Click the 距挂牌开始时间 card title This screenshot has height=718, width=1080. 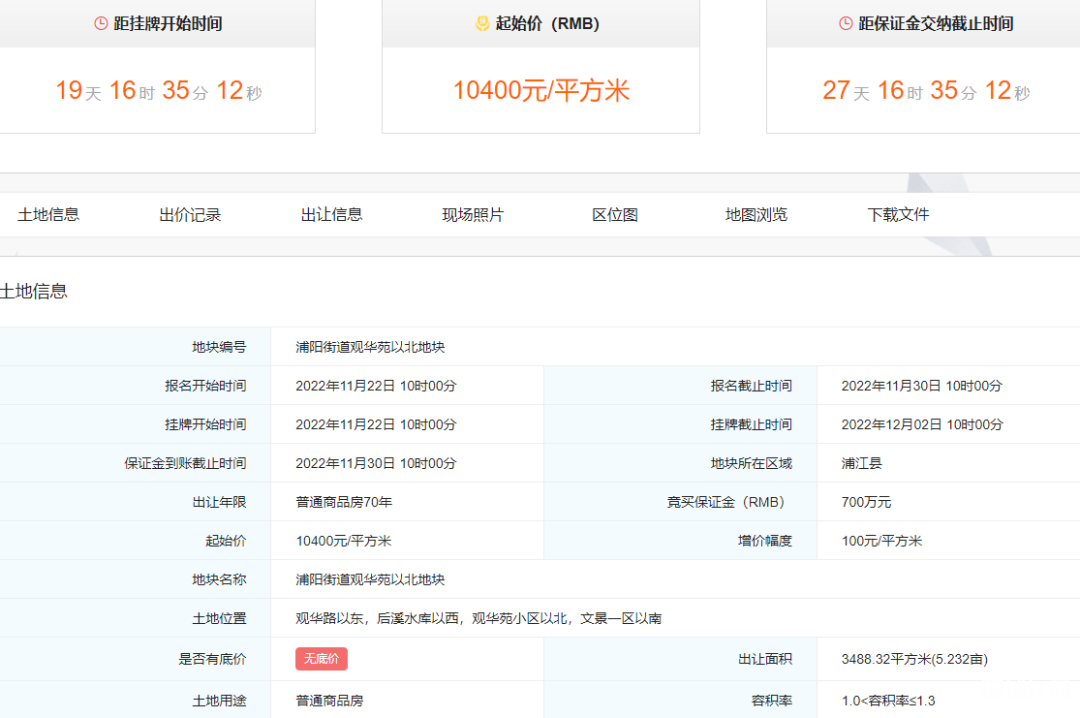click(168, 23)
